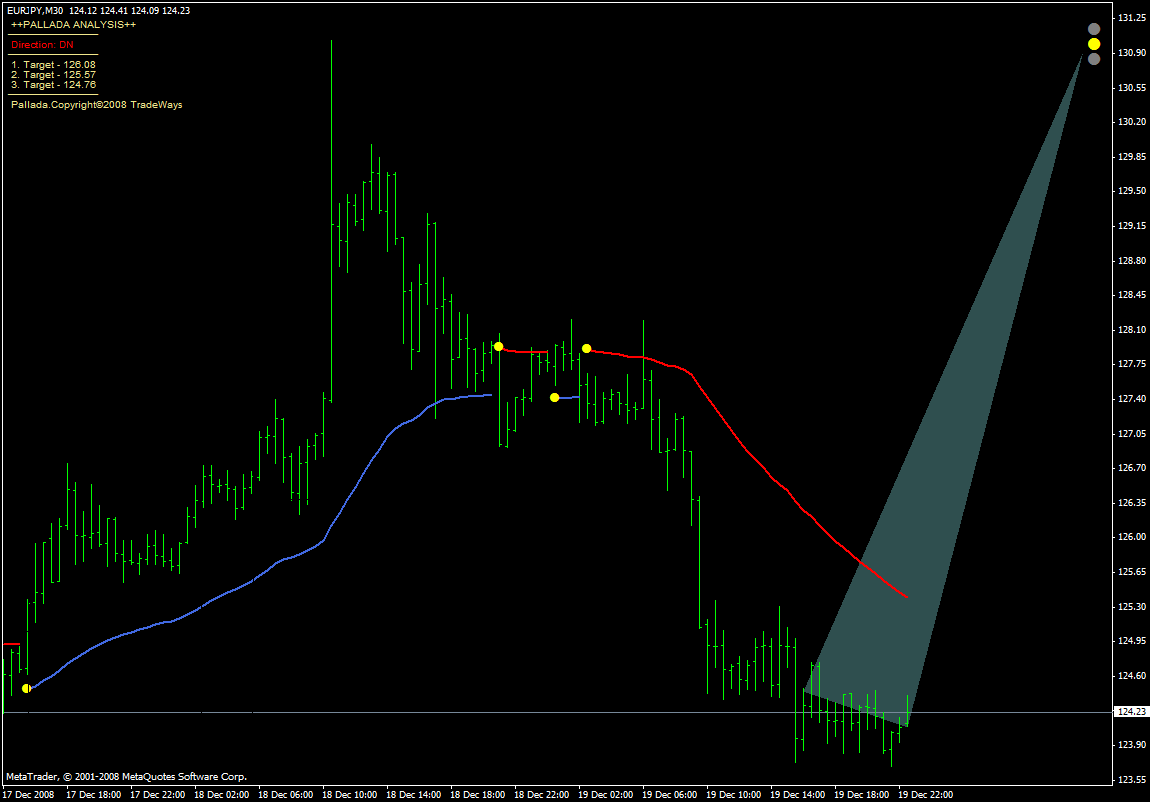Click yellow dot on the short blue segment
1150x802 pixels.
pos(554,397)
